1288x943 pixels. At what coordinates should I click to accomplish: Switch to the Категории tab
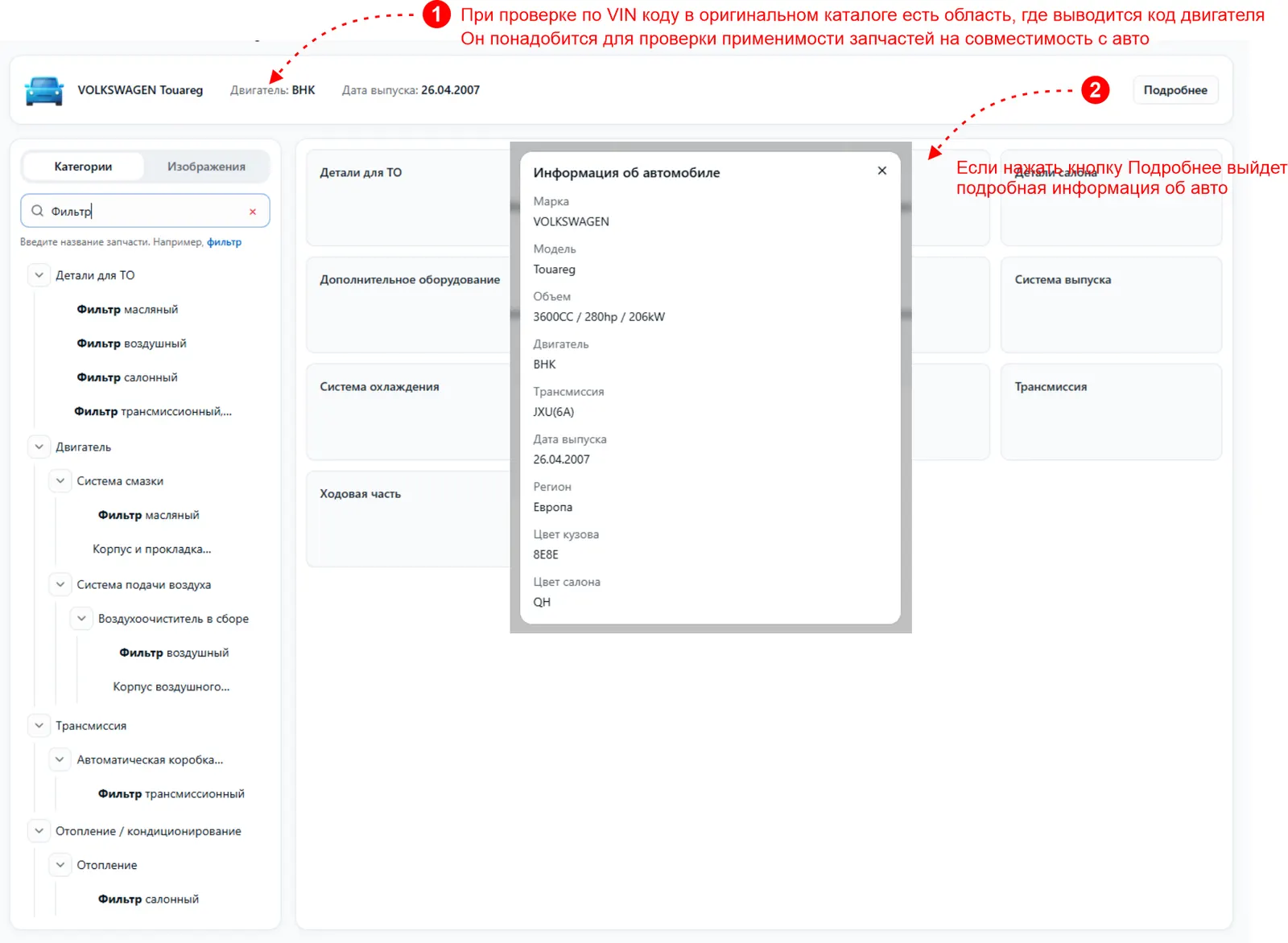click(x=83, y=167)
